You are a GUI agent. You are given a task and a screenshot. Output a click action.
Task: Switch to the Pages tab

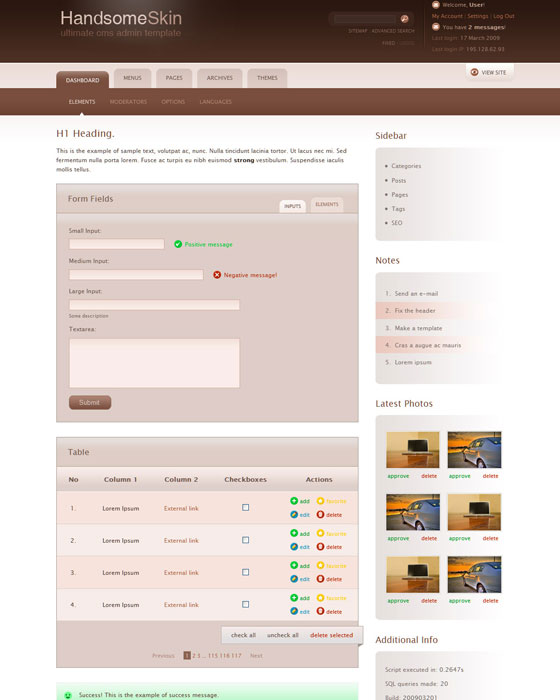pos(174,78)
